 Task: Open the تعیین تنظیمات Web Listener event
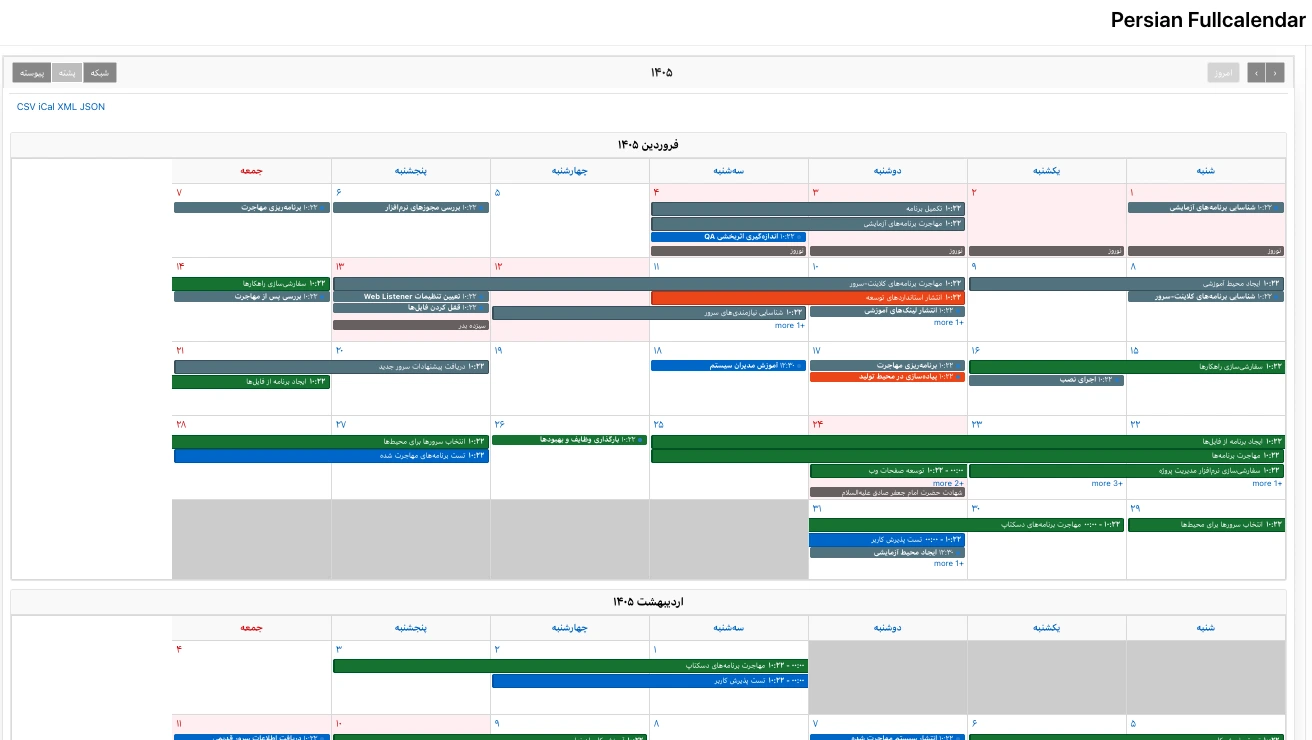[x=411, y=297]
